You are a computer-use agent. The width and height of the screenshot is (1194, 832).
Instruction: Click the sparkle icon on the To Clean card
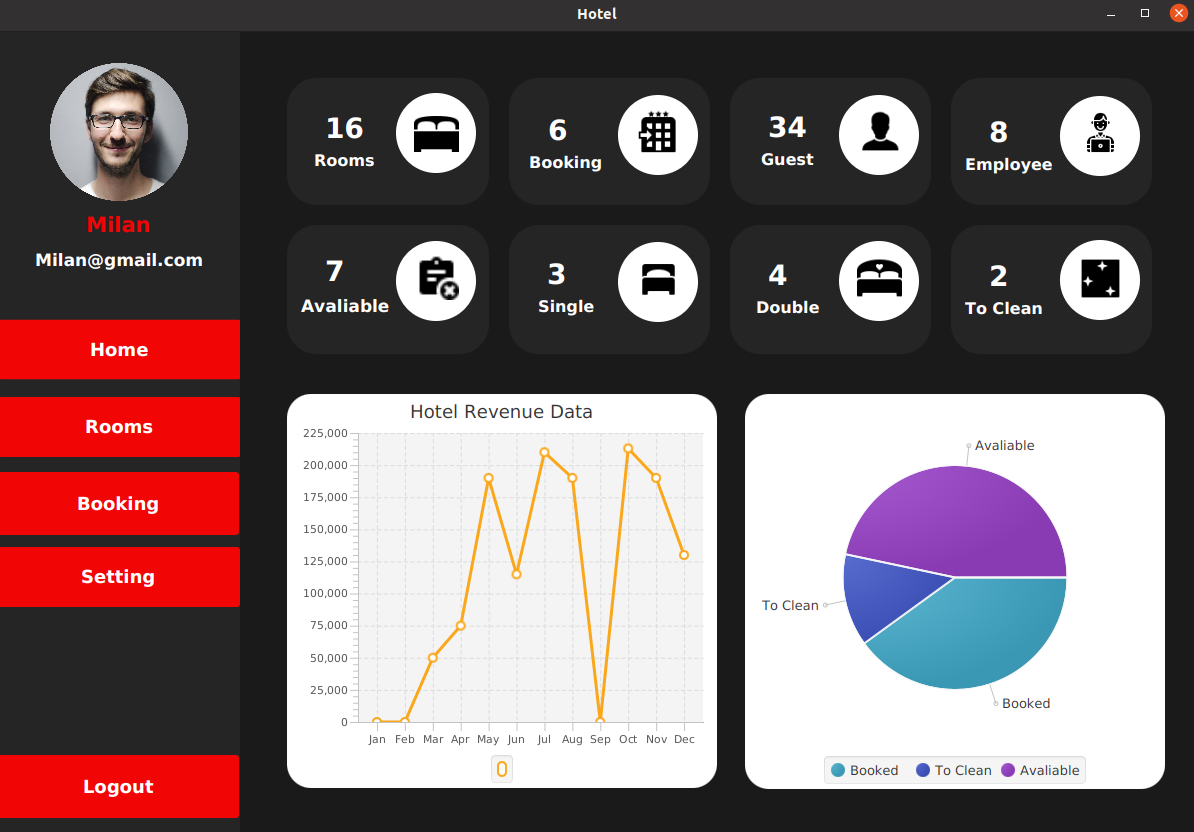tap(1100, 280)
